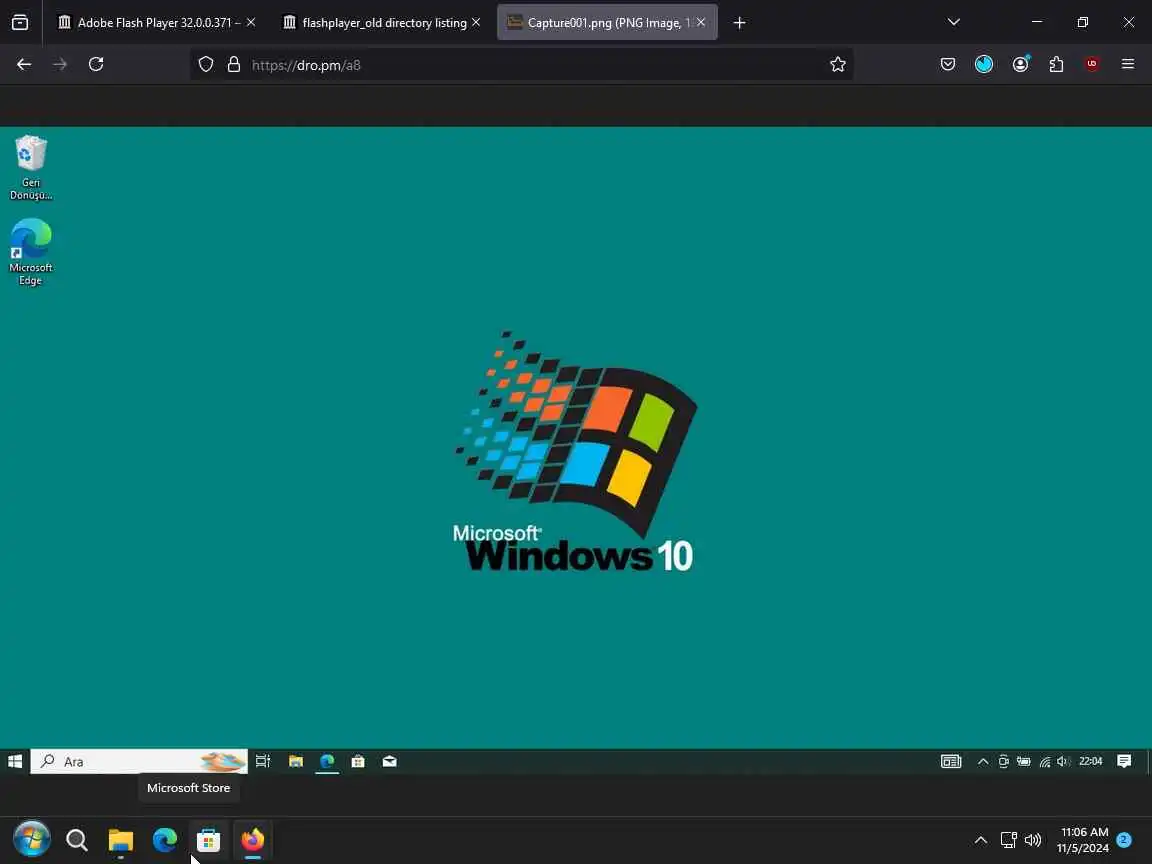This screenshot has width=1152, height=864.
Task: Reload the current page
Action: pos(96,65)
